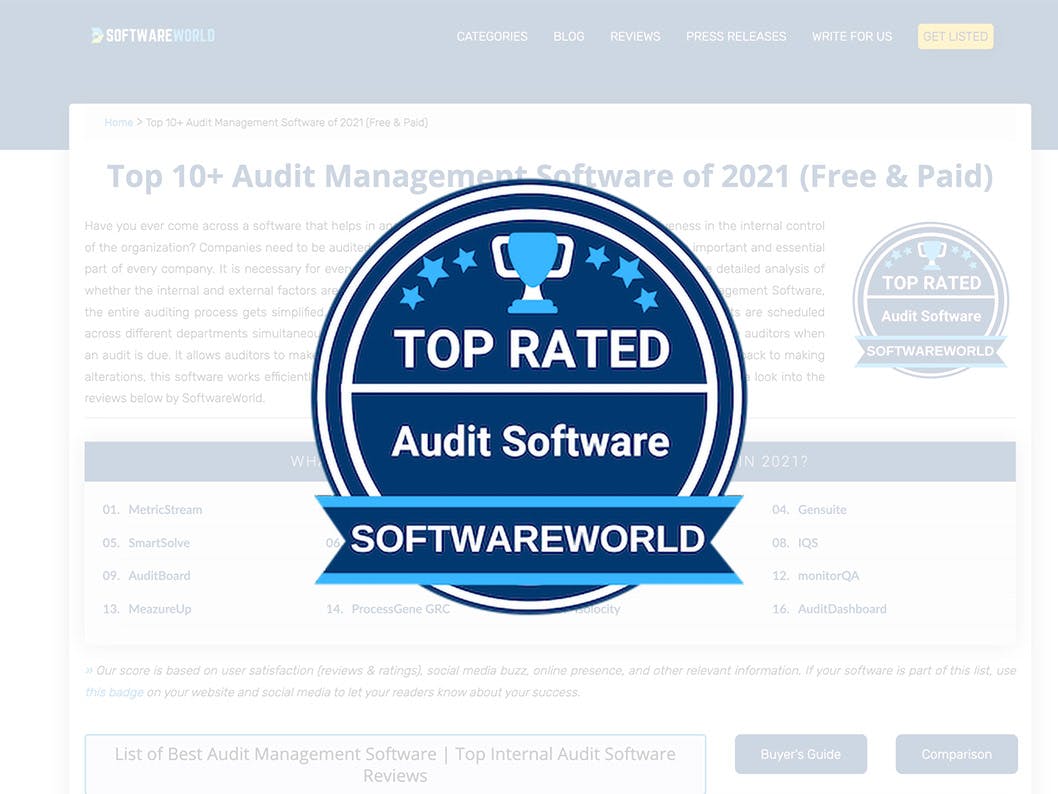The width and height of the screenshot is (1058, 794).
Task: Go to the AuditBoard entry
Action: 159,575
